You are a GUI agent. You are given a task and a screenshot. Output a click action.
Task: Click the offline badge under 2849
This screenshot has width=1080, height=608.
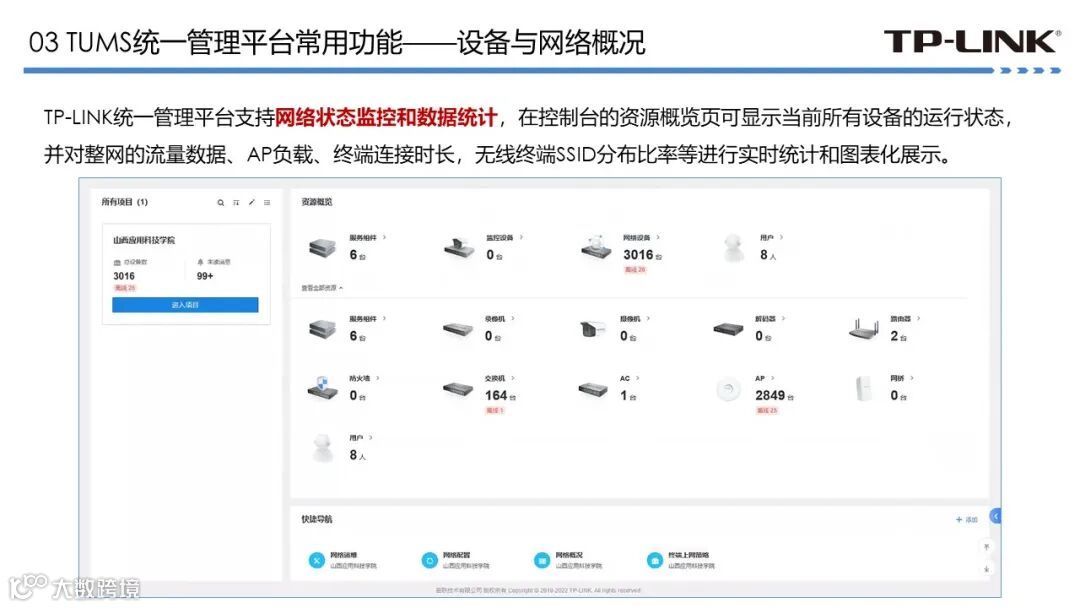tap(767, 410)
